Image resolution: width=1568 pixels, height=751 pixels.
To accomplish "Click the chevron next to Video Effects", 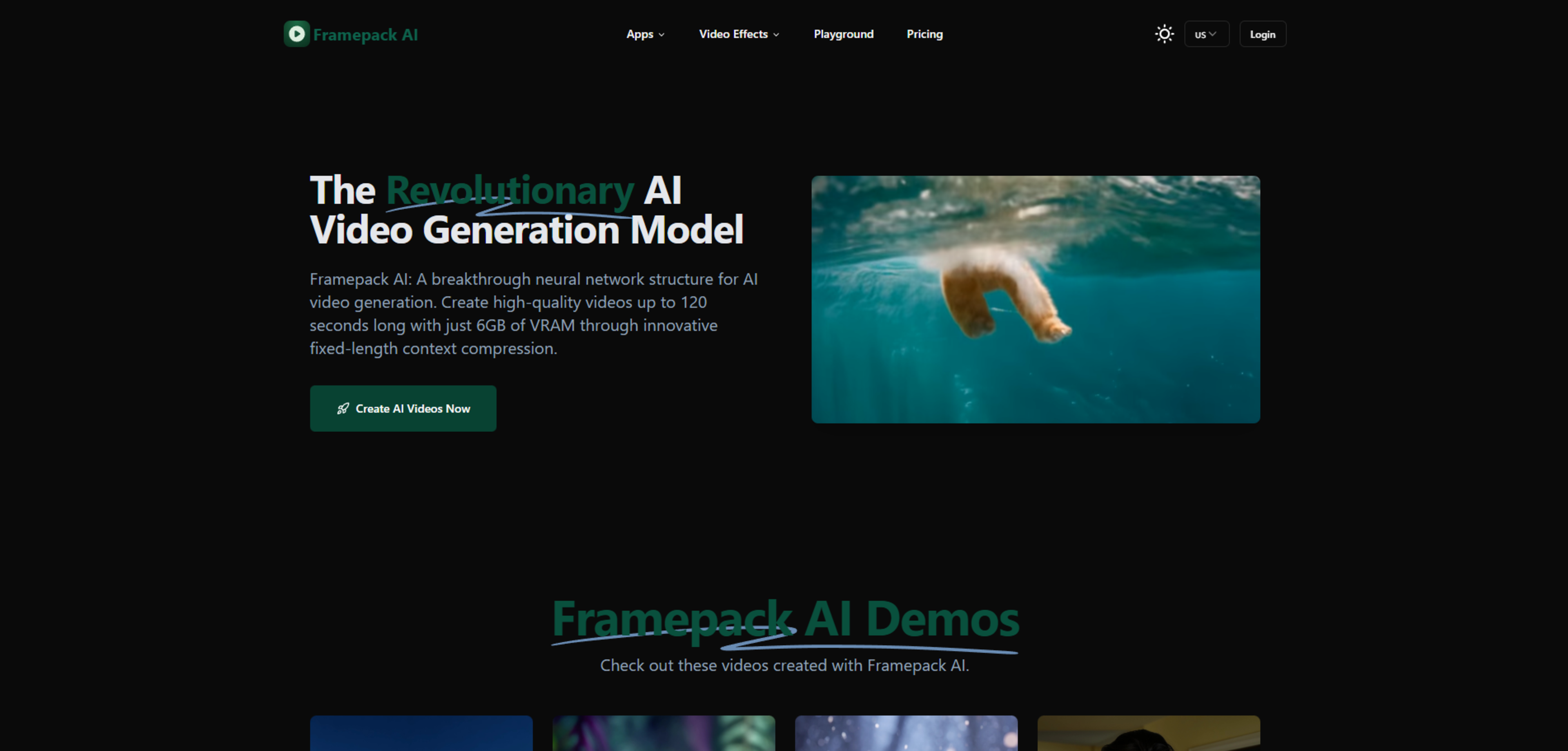I will (x=777, y=35).
